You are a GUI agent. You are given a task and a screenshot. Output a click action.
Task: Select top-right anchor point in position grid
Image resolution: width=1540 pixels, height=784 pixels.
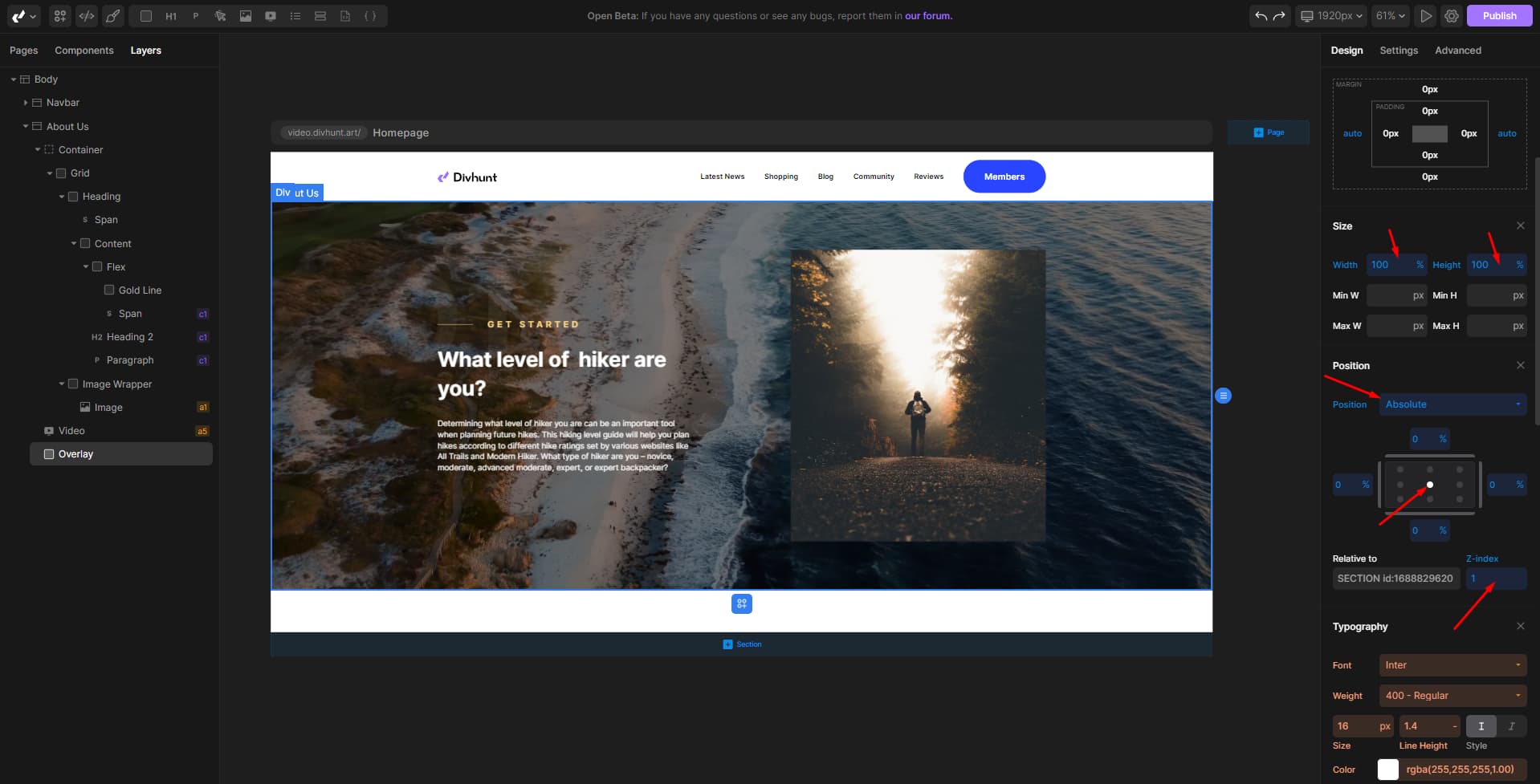pyautogui.click(x=1460, y=469)
